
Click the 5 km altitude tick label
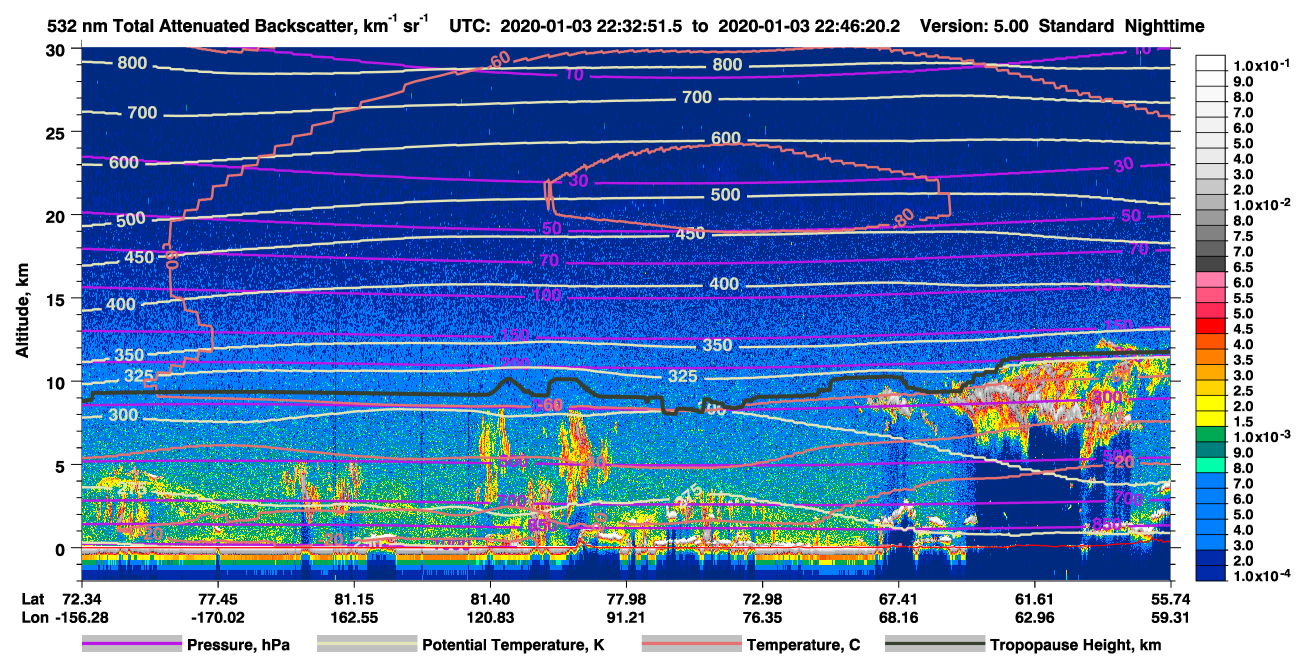pyautogui.click(x=61, y=465)
